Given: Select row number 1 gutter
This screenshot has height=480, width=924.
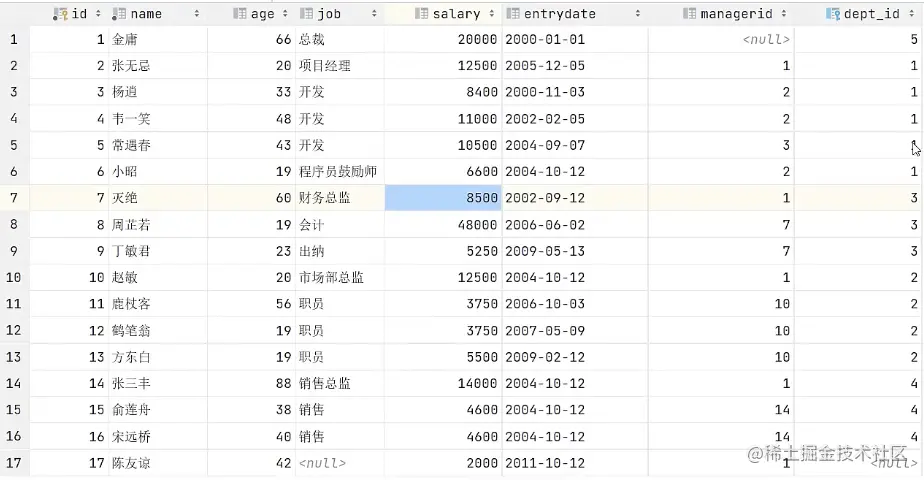Looking at the screenshot, I should pyautogui.click(x=14, y=39).
